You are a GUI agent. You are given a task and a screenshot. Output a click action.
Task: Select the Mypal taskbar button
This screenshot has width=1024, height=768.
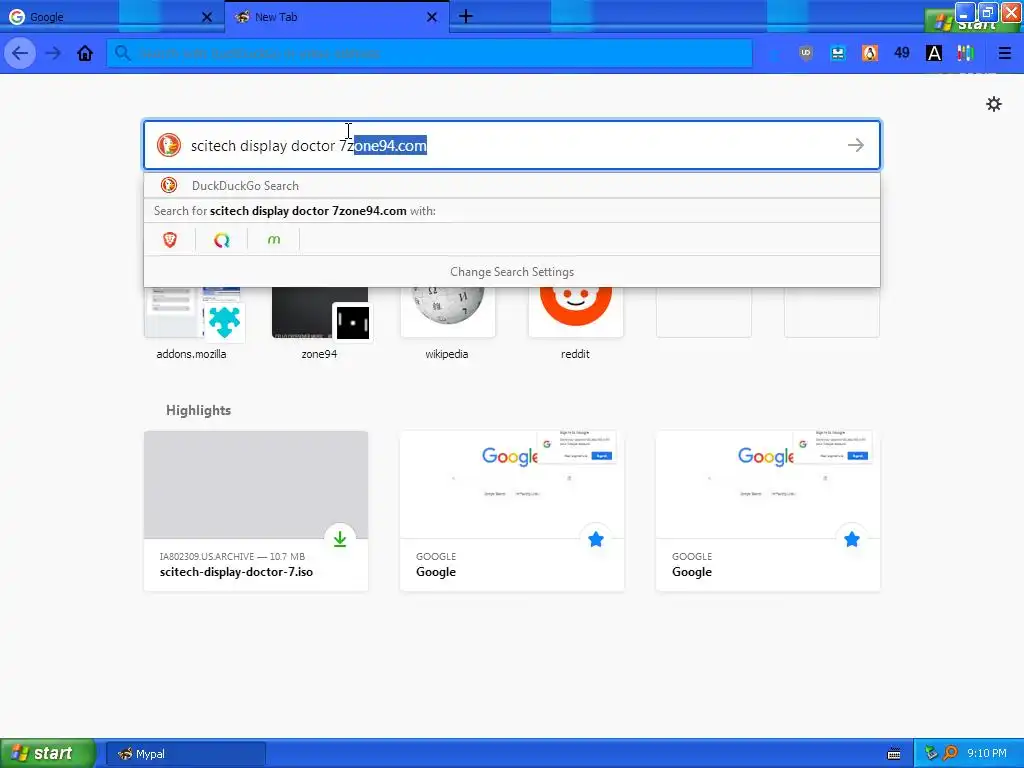coord(185,754)
